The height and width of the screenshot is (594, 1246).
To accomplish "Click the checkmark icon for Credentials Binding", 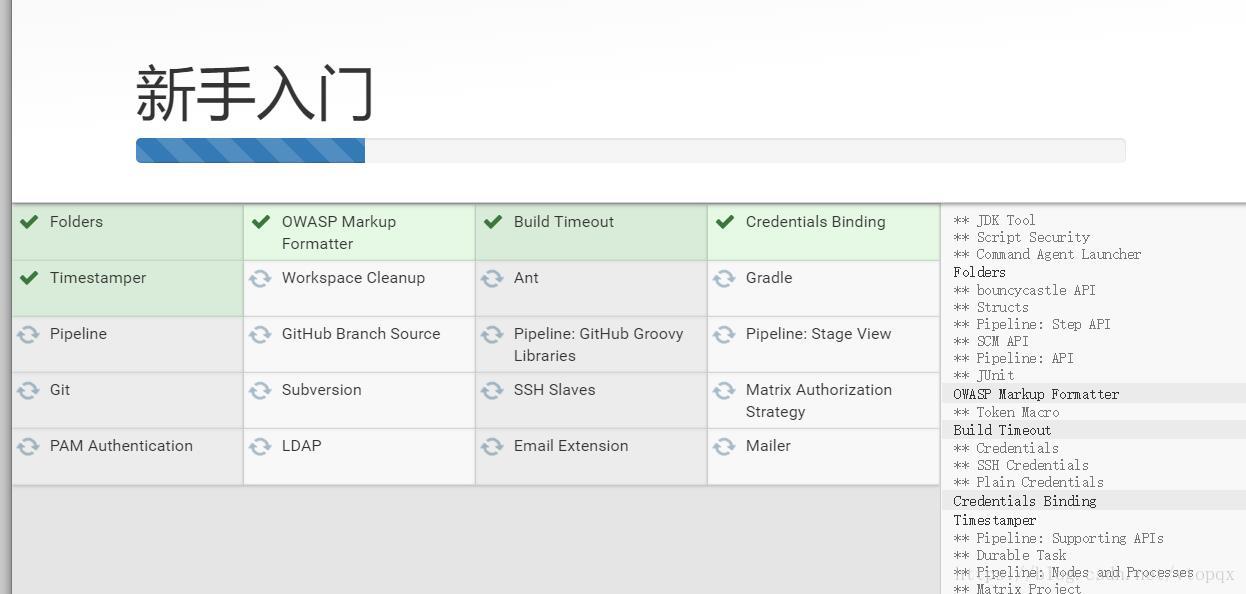I will (x=725, y=222).
